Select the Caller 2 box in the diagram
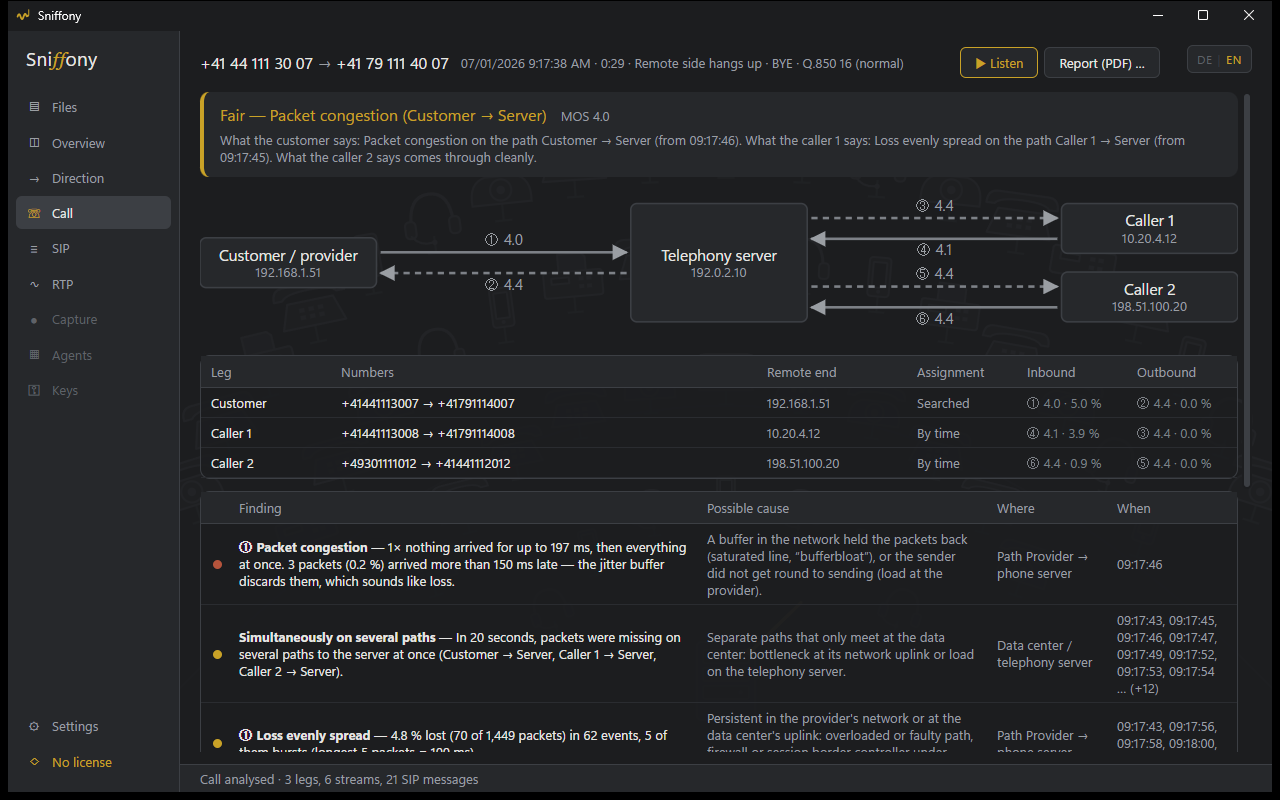 pyautogui.click(x=1149, y=297)
